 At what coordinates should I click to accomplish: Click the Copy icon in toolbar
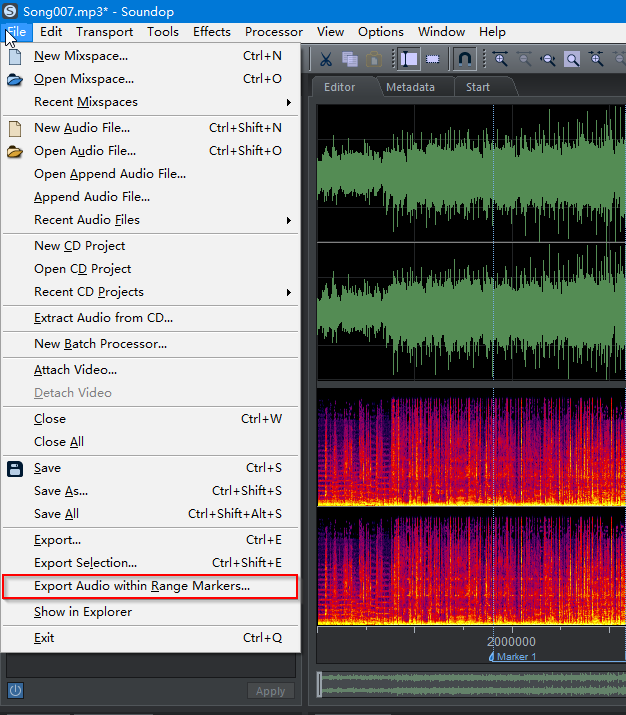pyautogui.click(x=349, y=59)
